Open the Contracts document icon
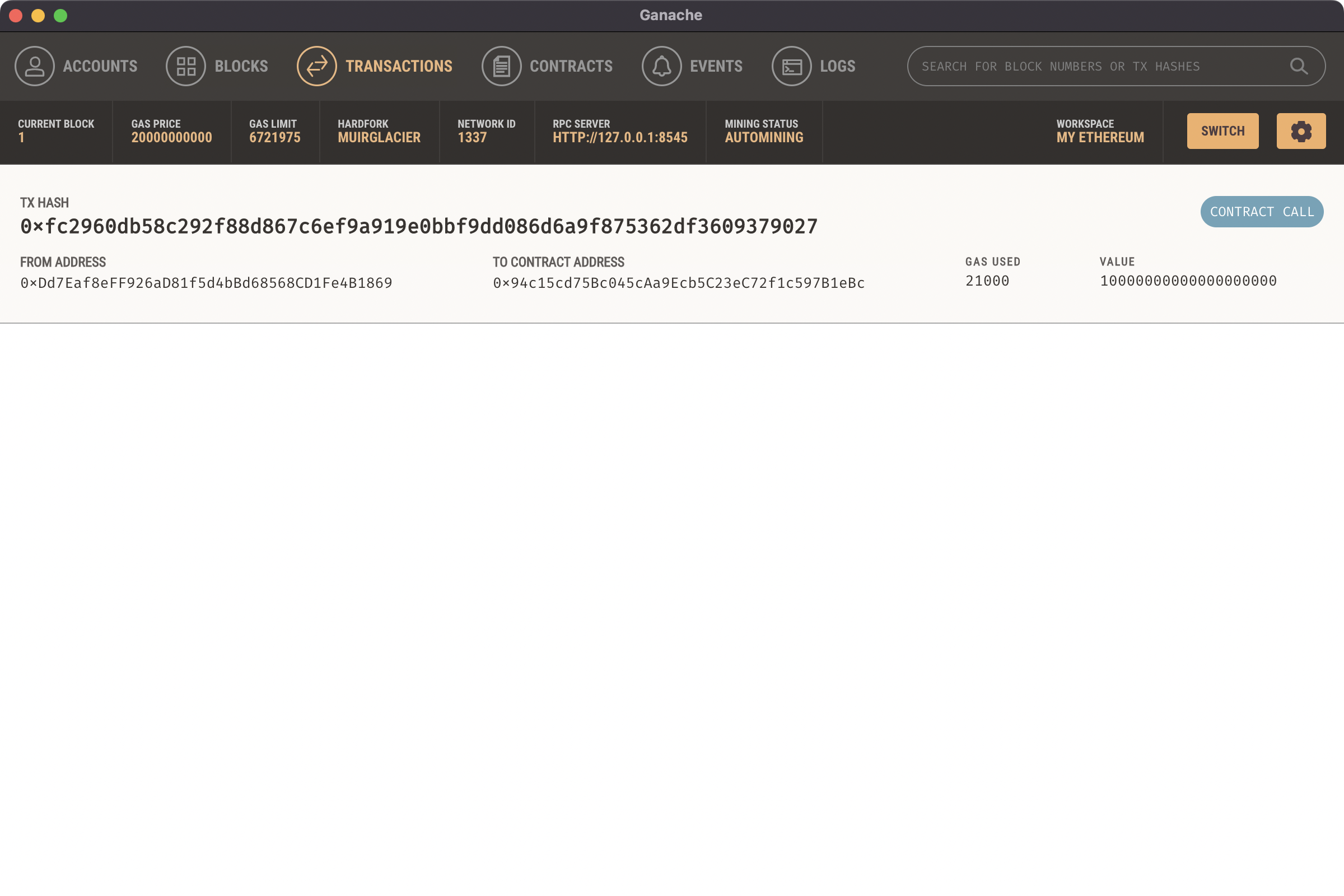 501,66
